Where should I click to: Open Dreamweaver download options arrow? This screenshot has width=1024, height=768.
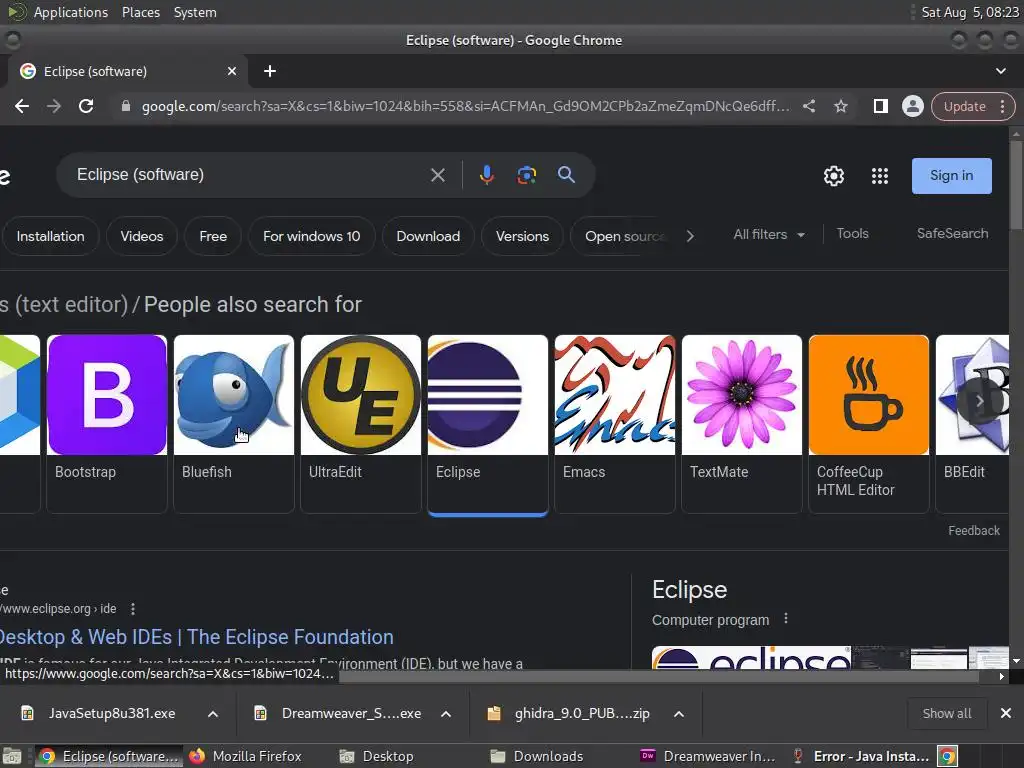tap(446, 714)
